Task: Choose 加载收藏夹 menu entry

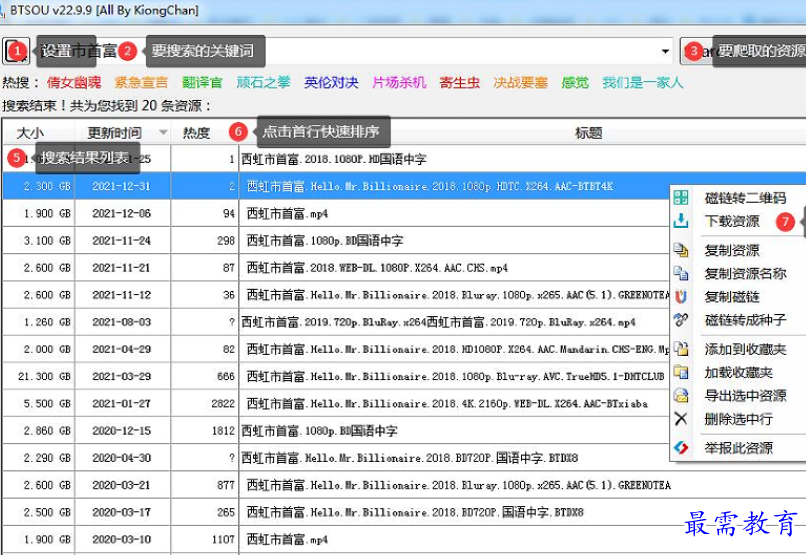Action: (738, 372)
